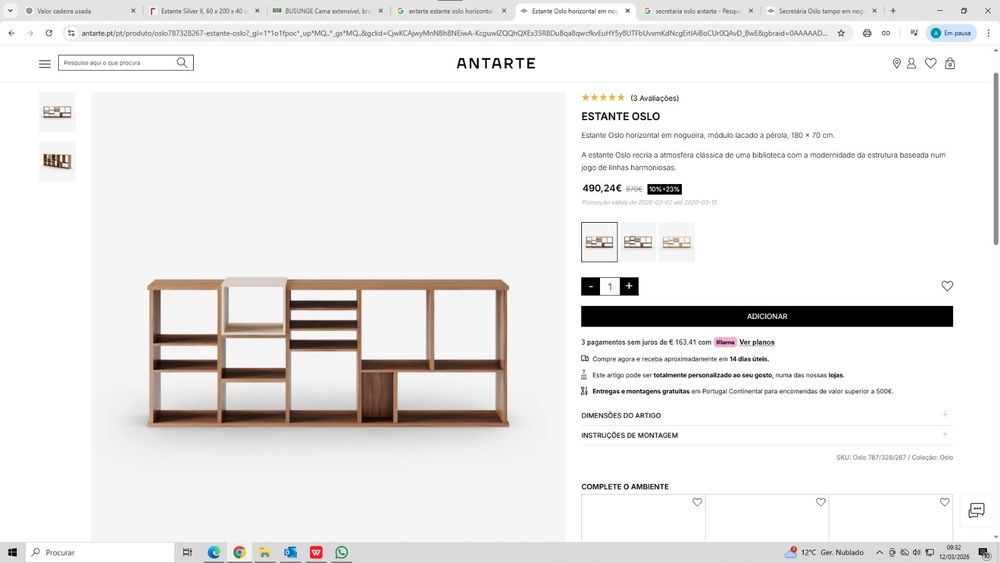Click the profile Em pausa button
This screenshot has height=563, width=1000.
(x=951, y=33)
